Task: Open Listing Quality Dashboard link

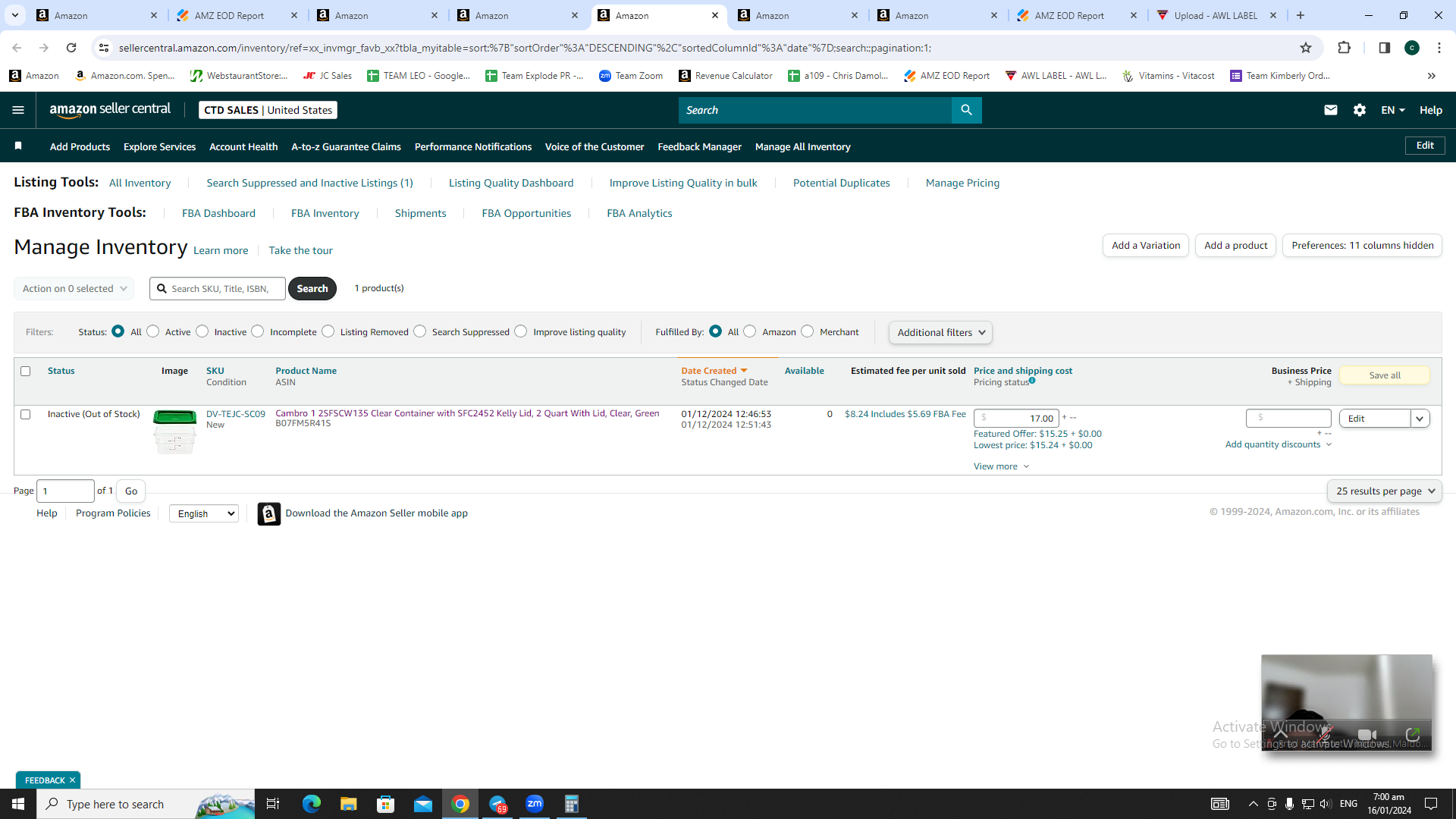Action: pos(511,183)
